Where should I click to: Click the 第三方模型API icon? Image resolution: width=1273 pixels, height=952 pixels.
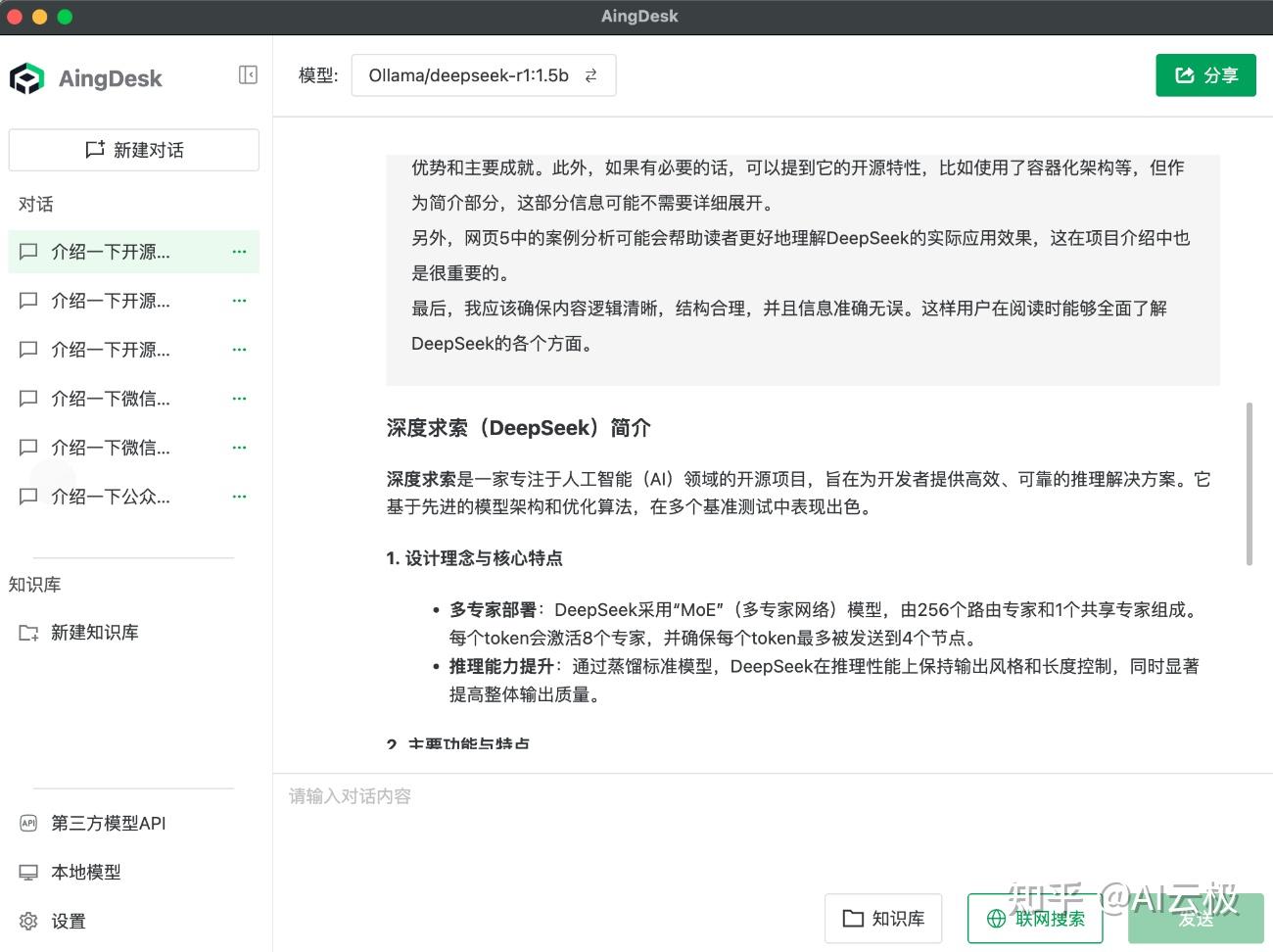point(28,823)
